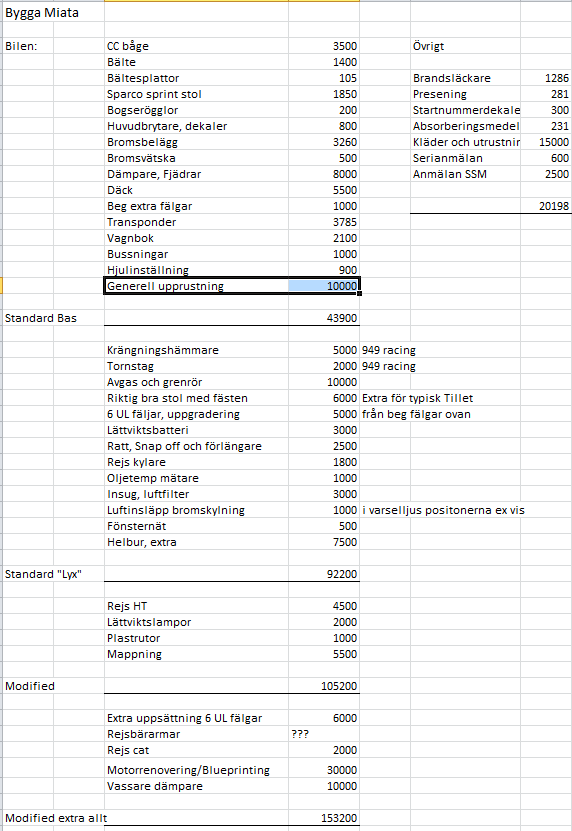This screenshot has width=572, height=831.
Task: Click the 'Beg extra fälgar' cell
Action: pyautogui.click(x=196, y=206)
